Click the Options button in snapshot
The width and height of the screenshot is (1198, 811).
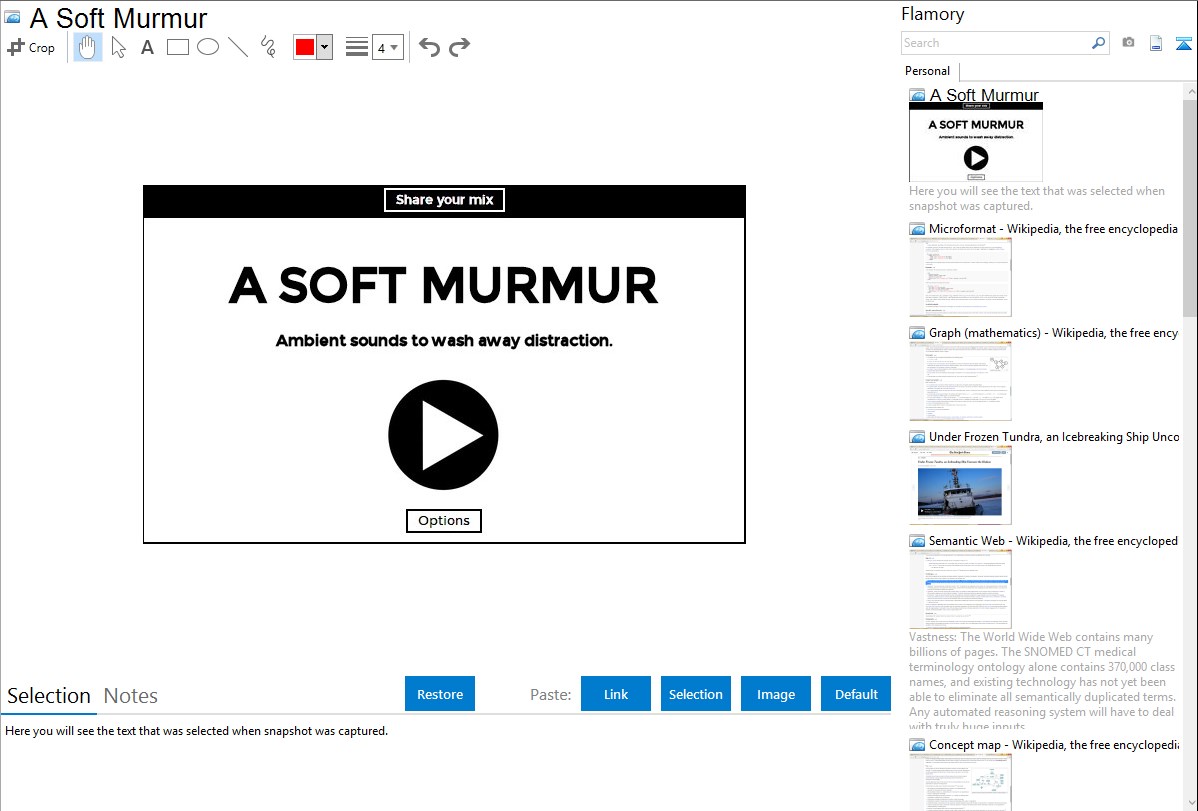tap(444, 521)
